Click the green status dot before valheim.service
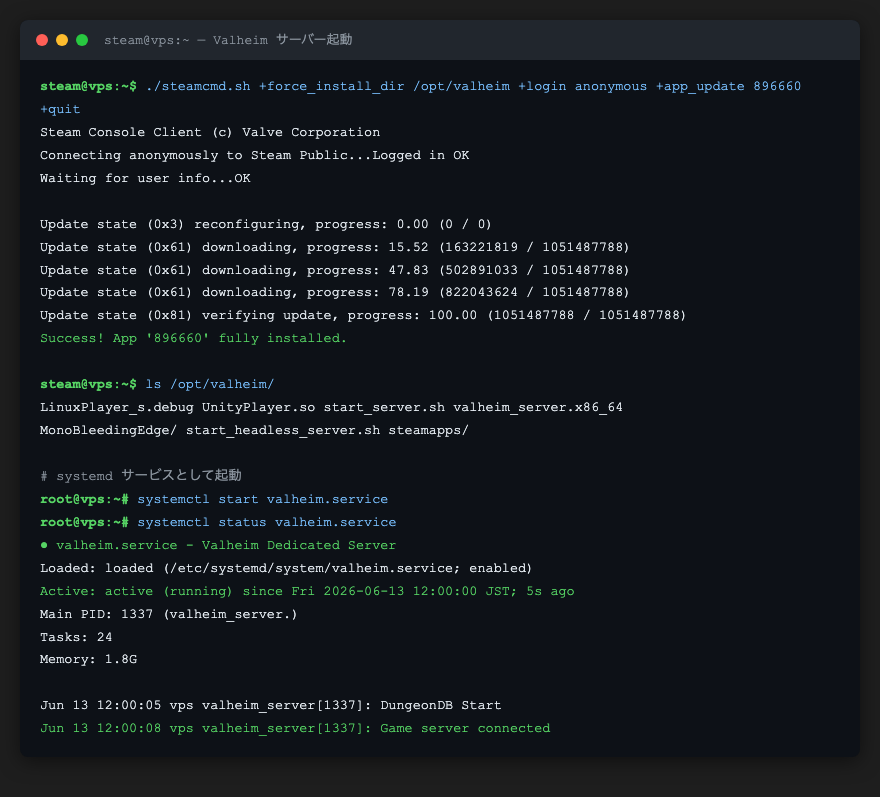The image size is (880, 797). pos(44,546)
